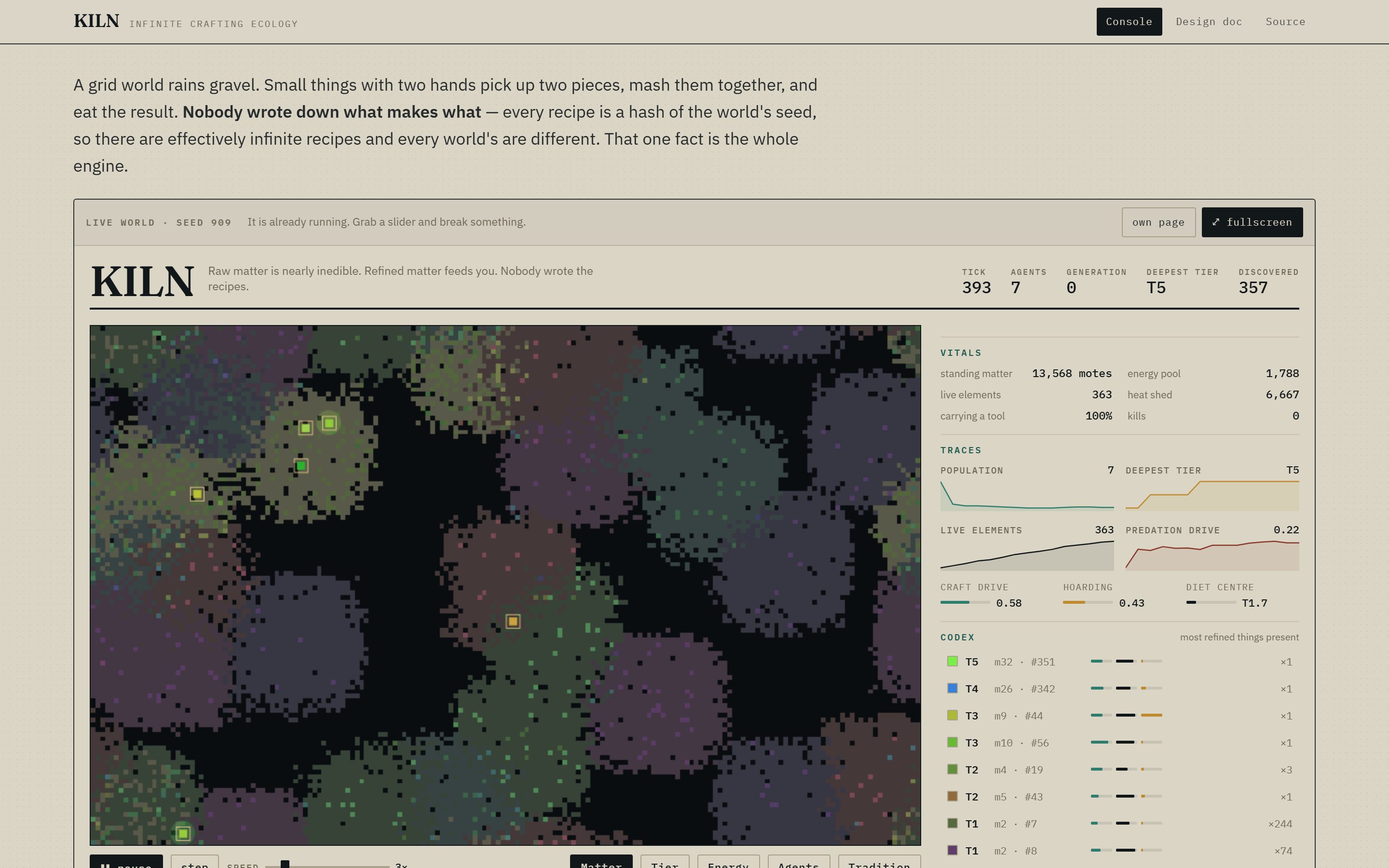Select the orange agent square on map
The height and width of the screenshot is (868, 1389).
[513, 621]
